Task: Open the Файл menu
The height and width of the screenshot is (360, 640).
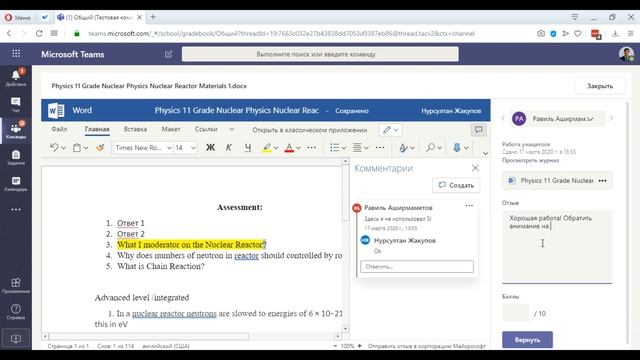Action: (x=59, y=129)
